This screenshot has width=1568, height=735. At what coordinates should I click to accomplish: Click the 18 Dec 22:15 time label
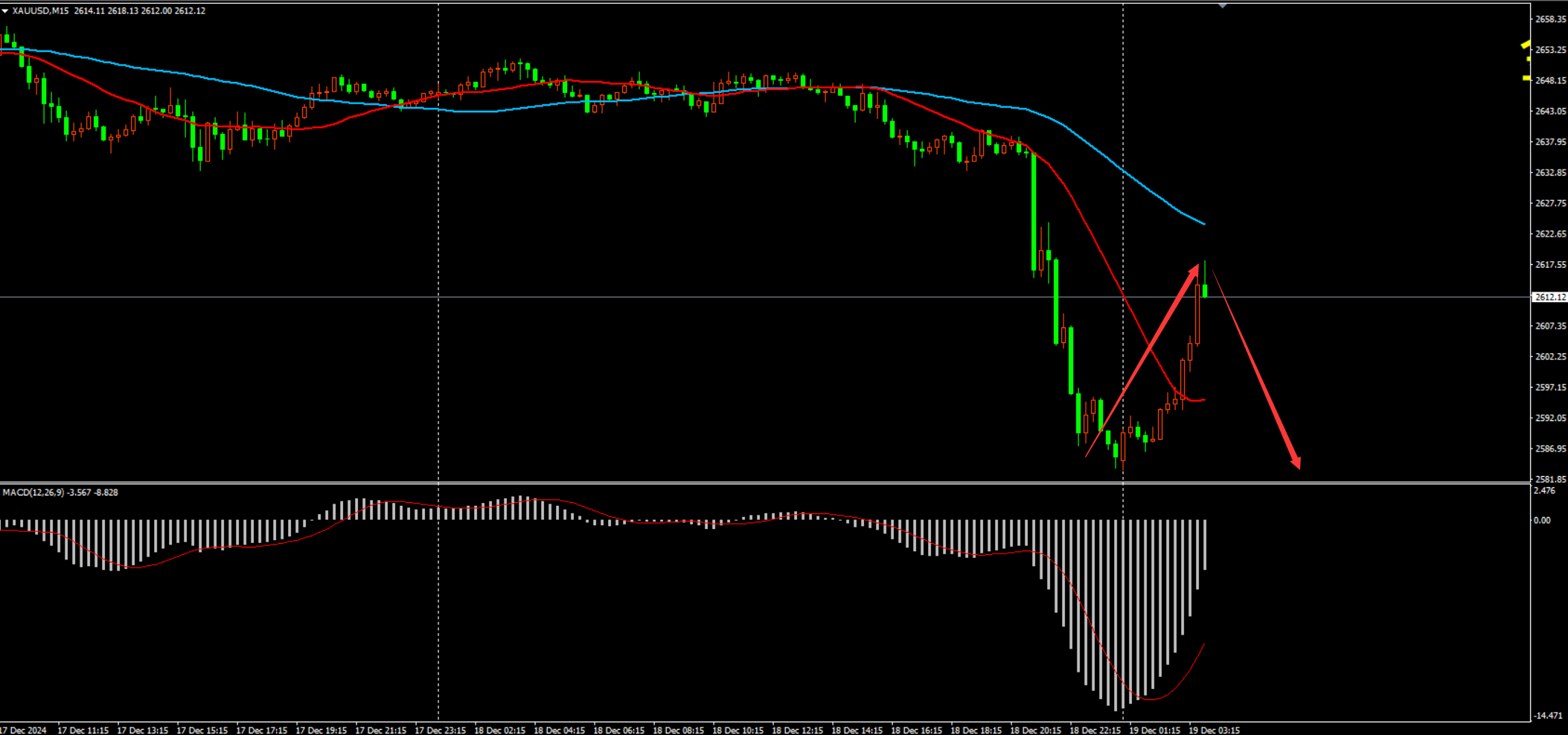point(1095,731)
